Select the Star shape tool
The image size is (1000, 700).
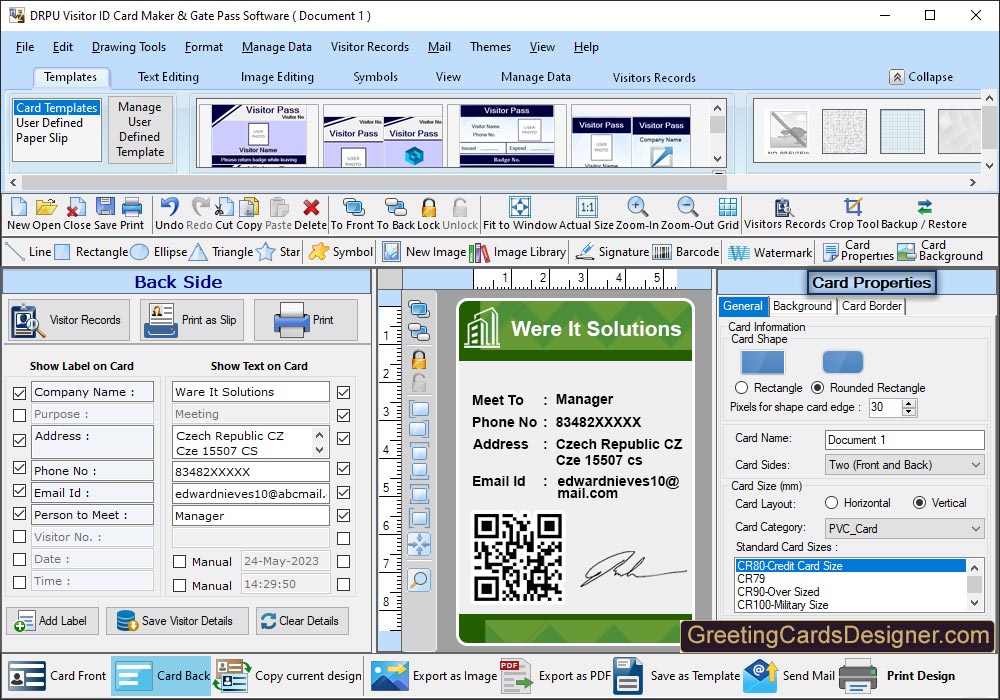(278, 252)
